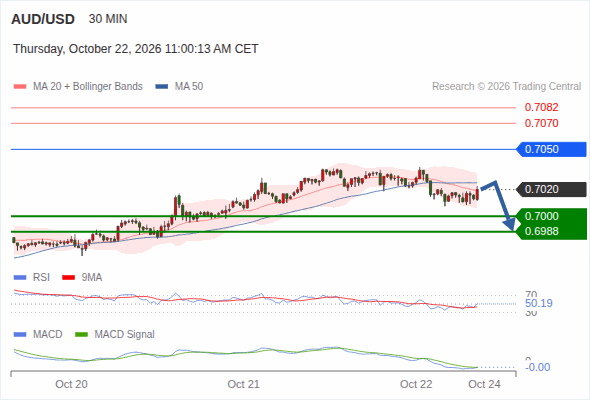The width and height of the screenshot is (590, 400).
Task: Click the Oct 21 date axis label
Action: pos(243,384)
